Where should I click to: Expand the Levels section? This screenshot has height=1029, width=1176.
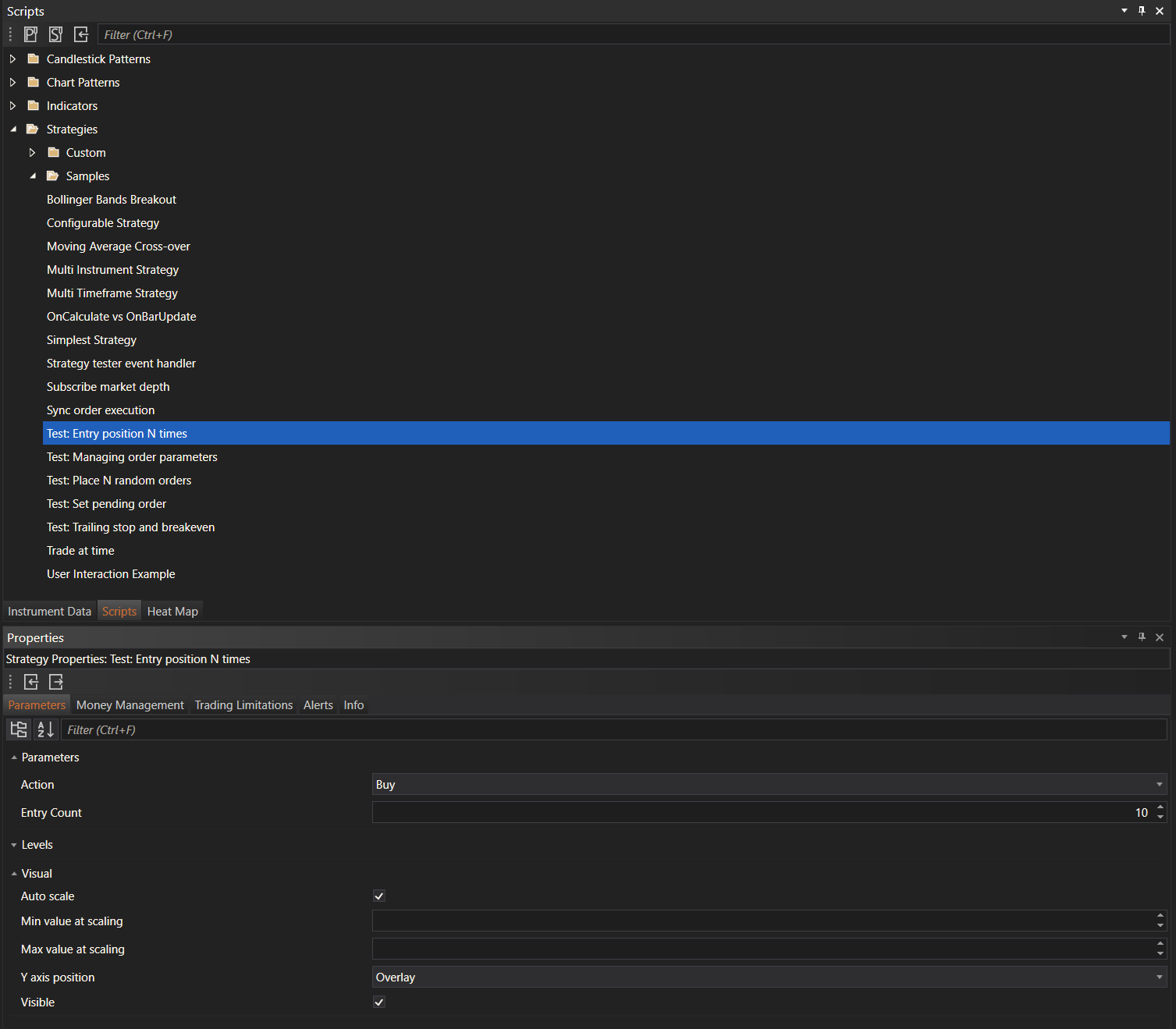[x=14, y=845]
